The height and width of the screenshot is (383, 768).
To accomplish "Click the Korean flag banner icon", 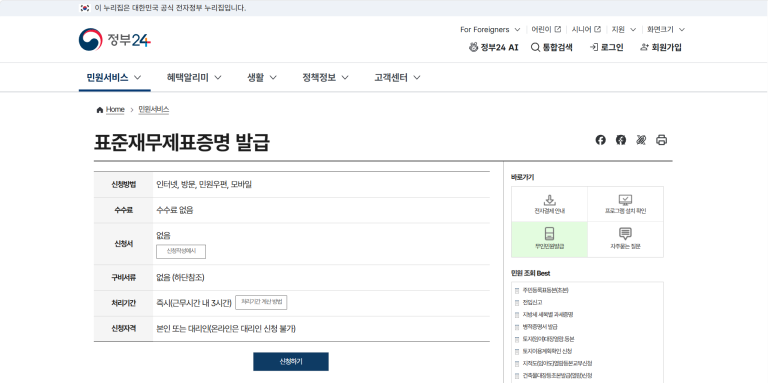I will (85, 8).
